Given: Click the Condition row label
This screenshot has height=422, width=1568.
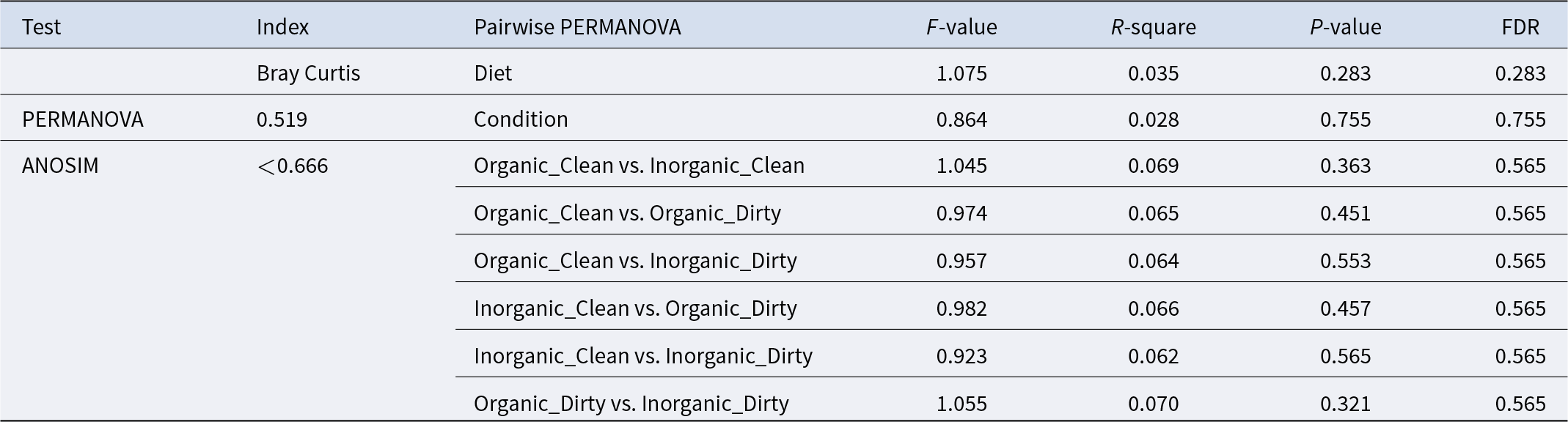Looking at the screenshot, I should [521, 119].
